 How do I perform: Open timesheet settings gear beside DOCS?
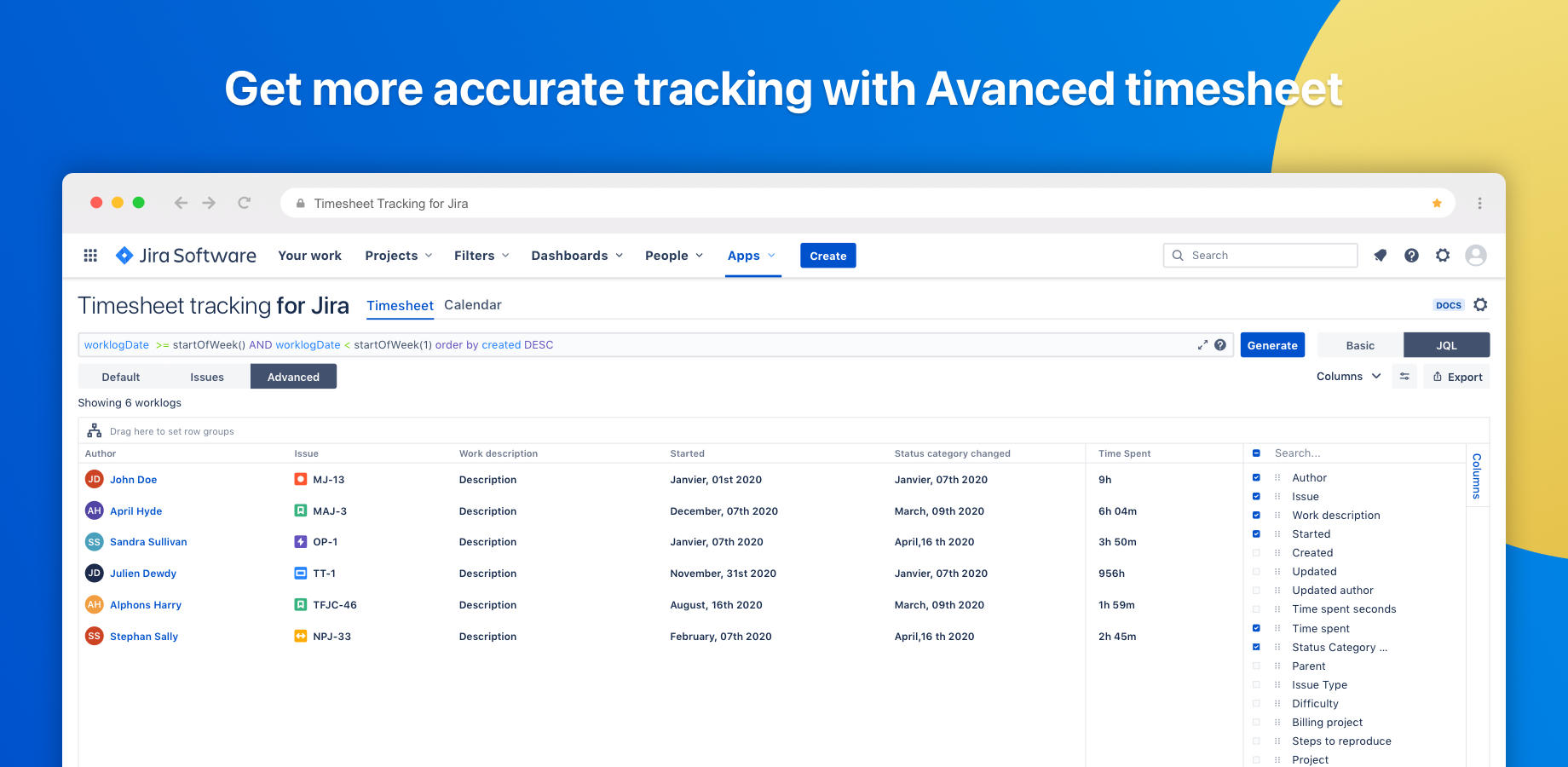1480,304
